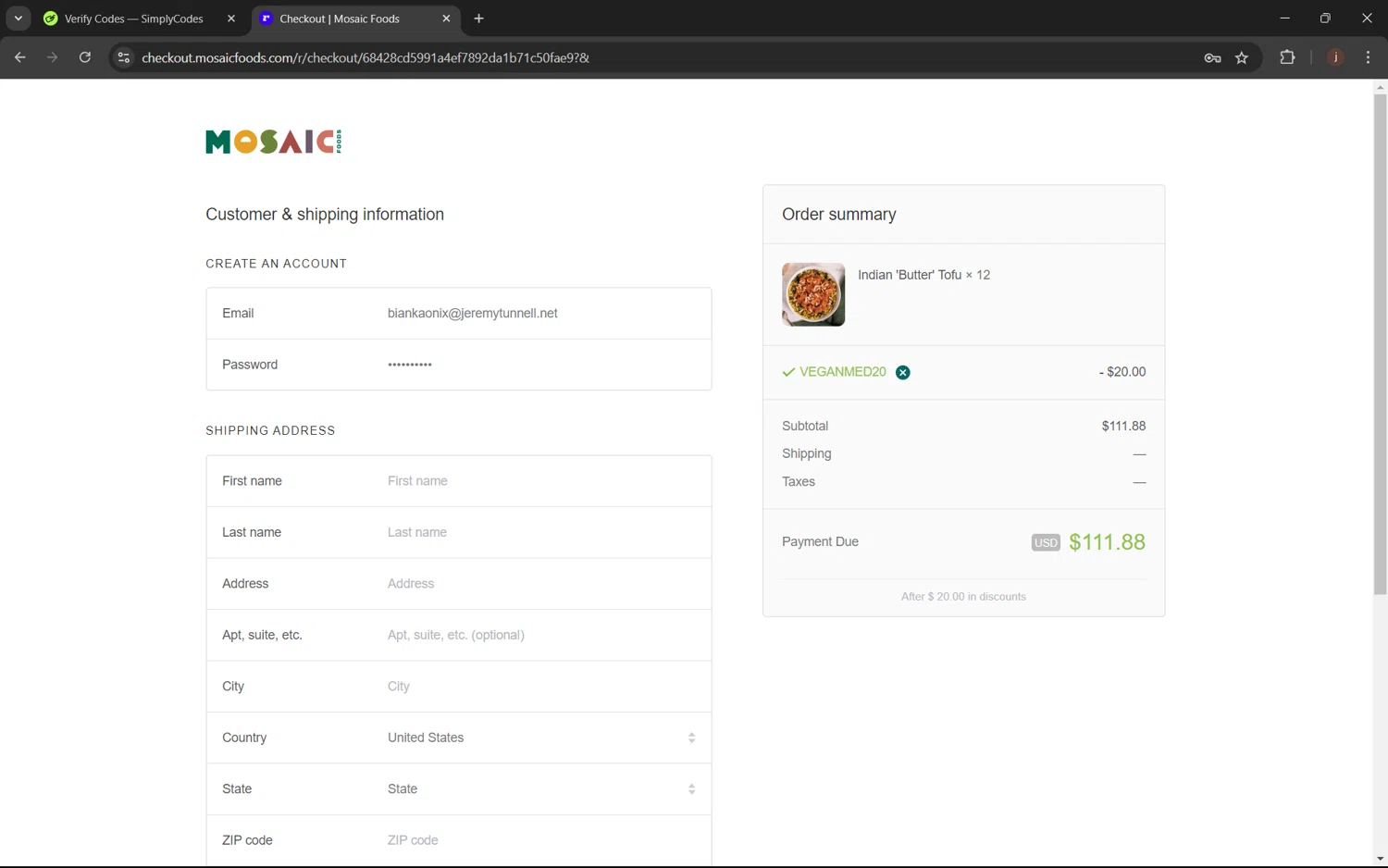Click the Subtotal amount $111.88
1388x868 pixels.
pos(1123,426)
